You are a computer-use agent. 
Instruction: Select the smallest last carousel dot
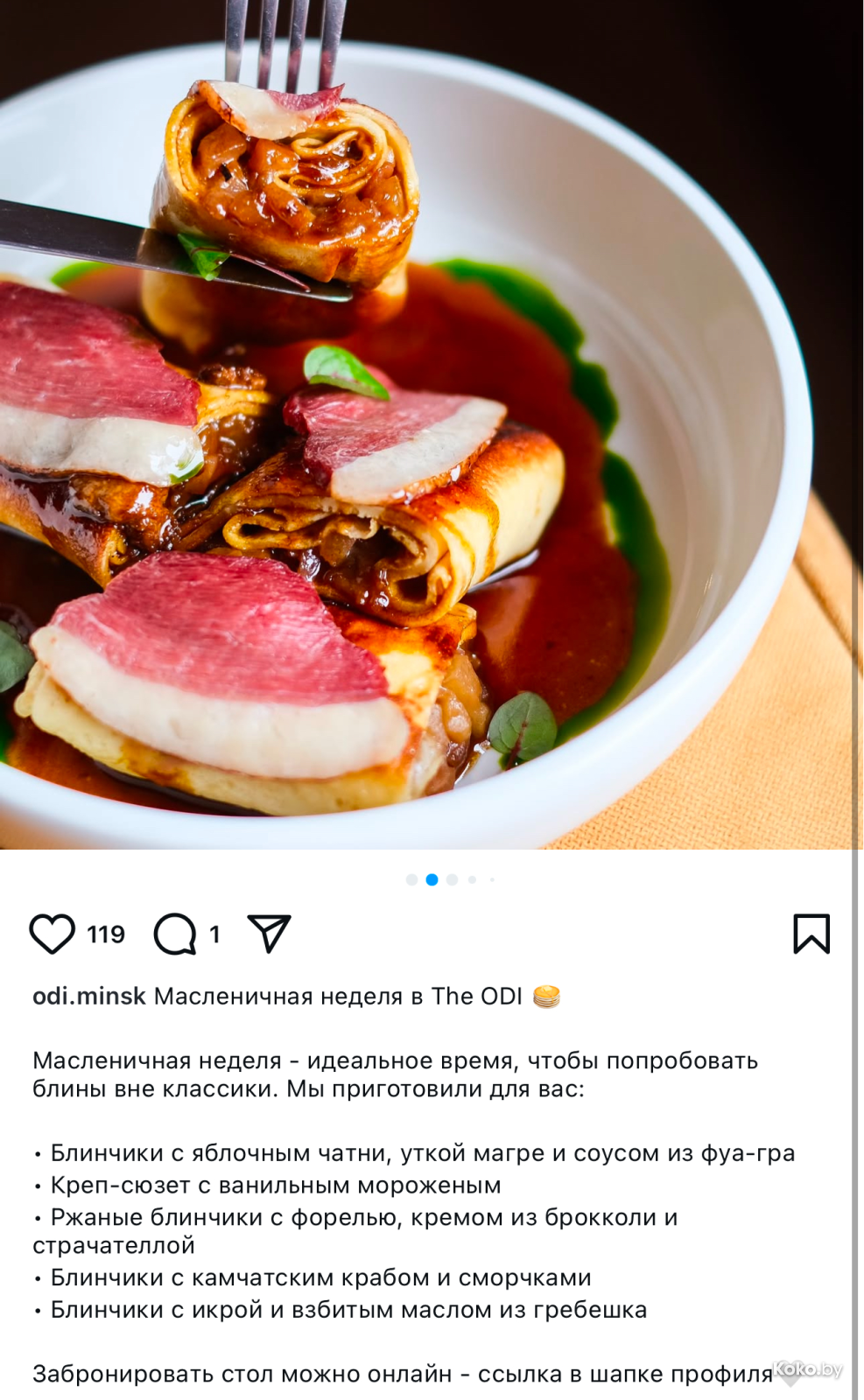click(492, 879)
